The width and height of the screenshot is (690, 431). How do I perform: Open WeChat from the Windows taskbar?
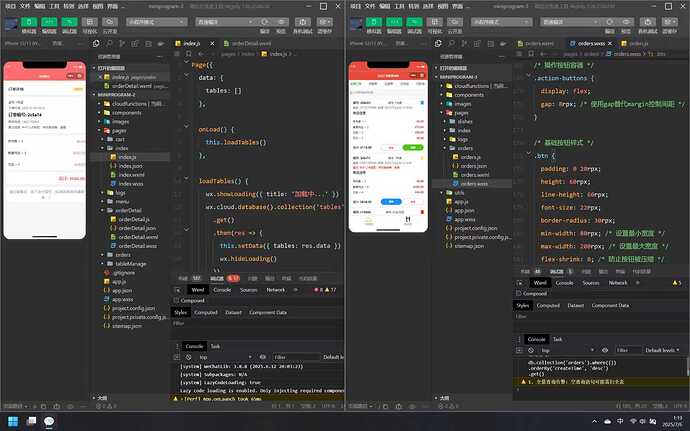49,421
